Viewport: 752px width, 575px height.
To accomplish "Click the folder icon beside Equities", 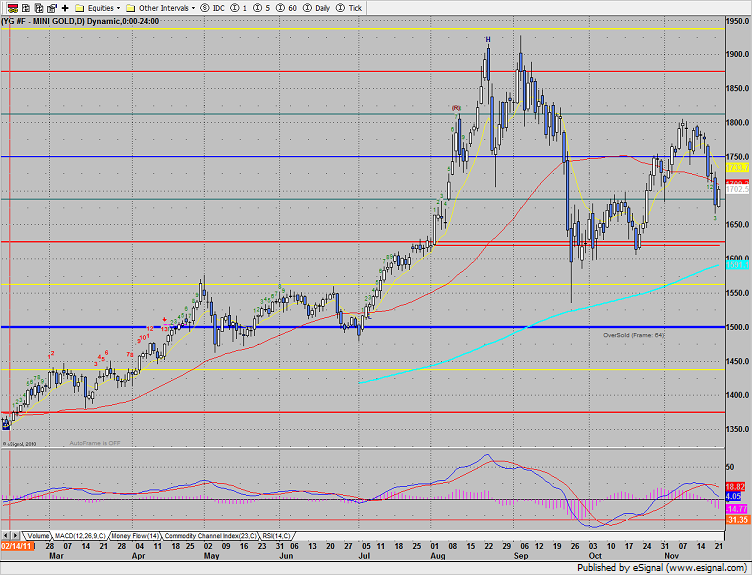I will click(80, 8).
